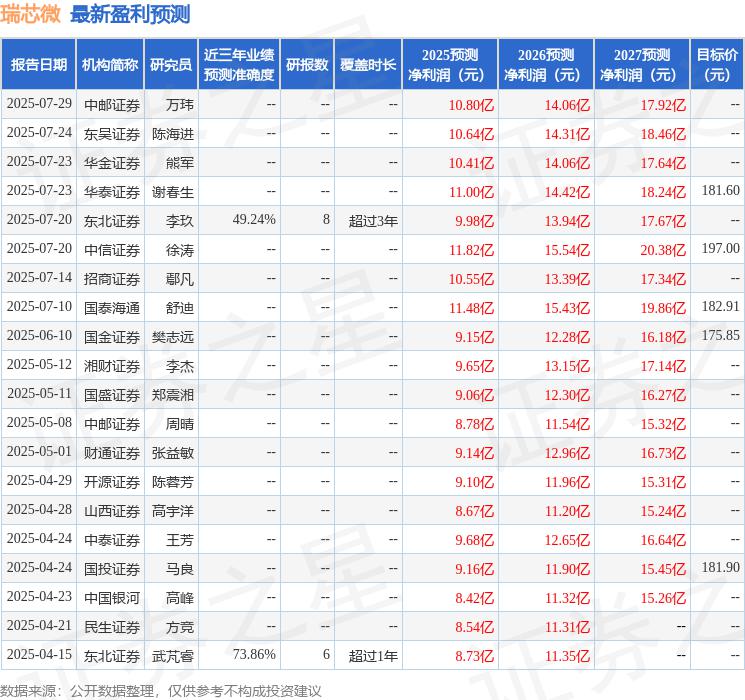The image size is (745, 700).
Task: Click target price 181.60
Action: point(721,191)
